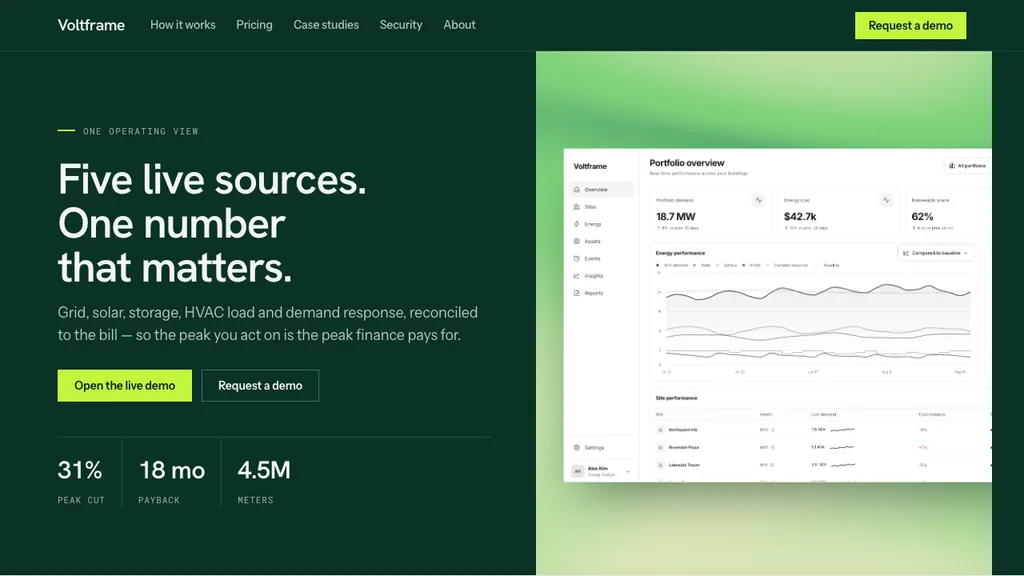Click the Portfolio overview heading
The width and height of the screenshot is (1024, 576).
click(686, 163)
